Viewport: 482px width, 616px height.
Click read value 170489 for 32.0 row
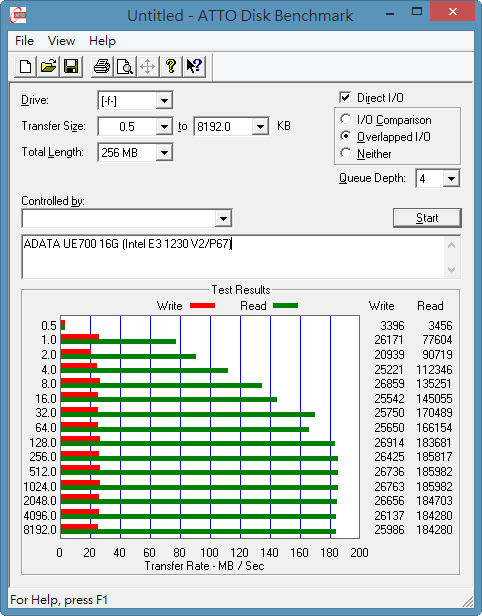(434, 413)
